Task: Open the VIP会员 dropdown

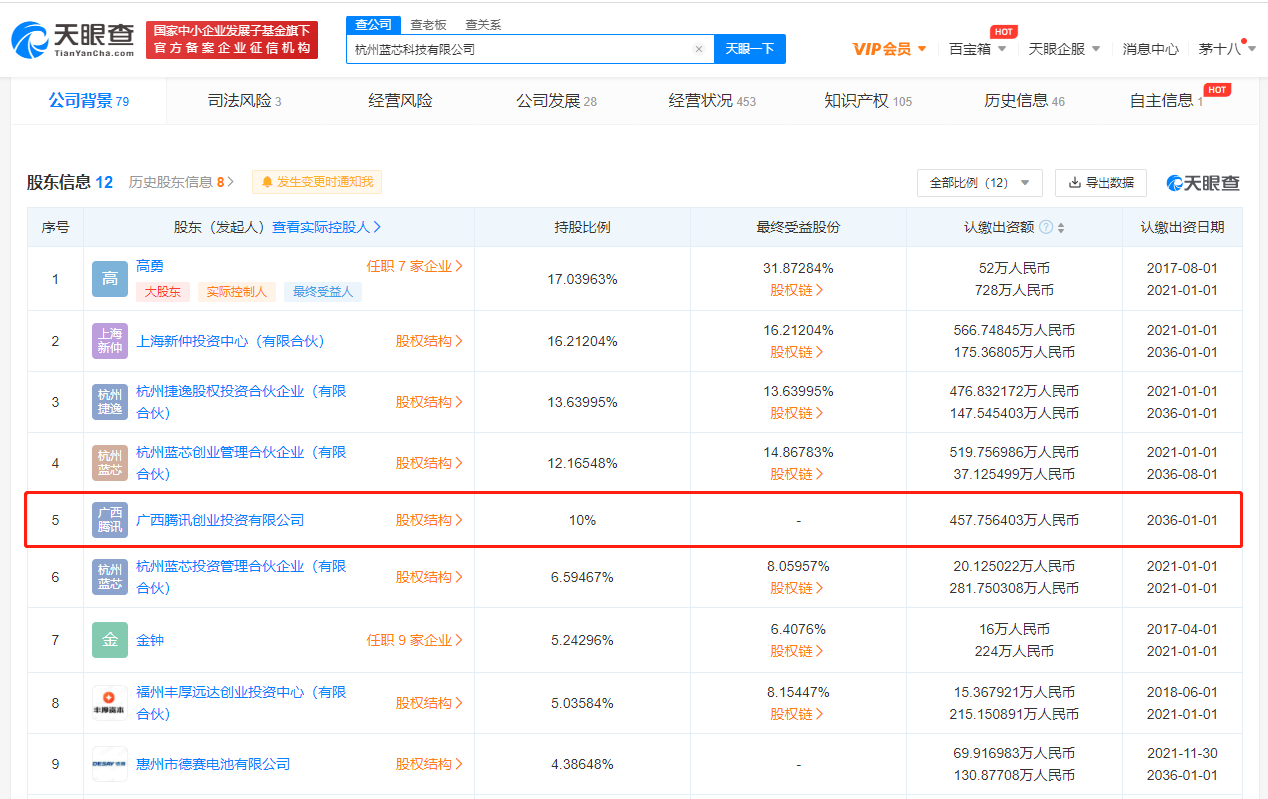Action: coord(889,49)
